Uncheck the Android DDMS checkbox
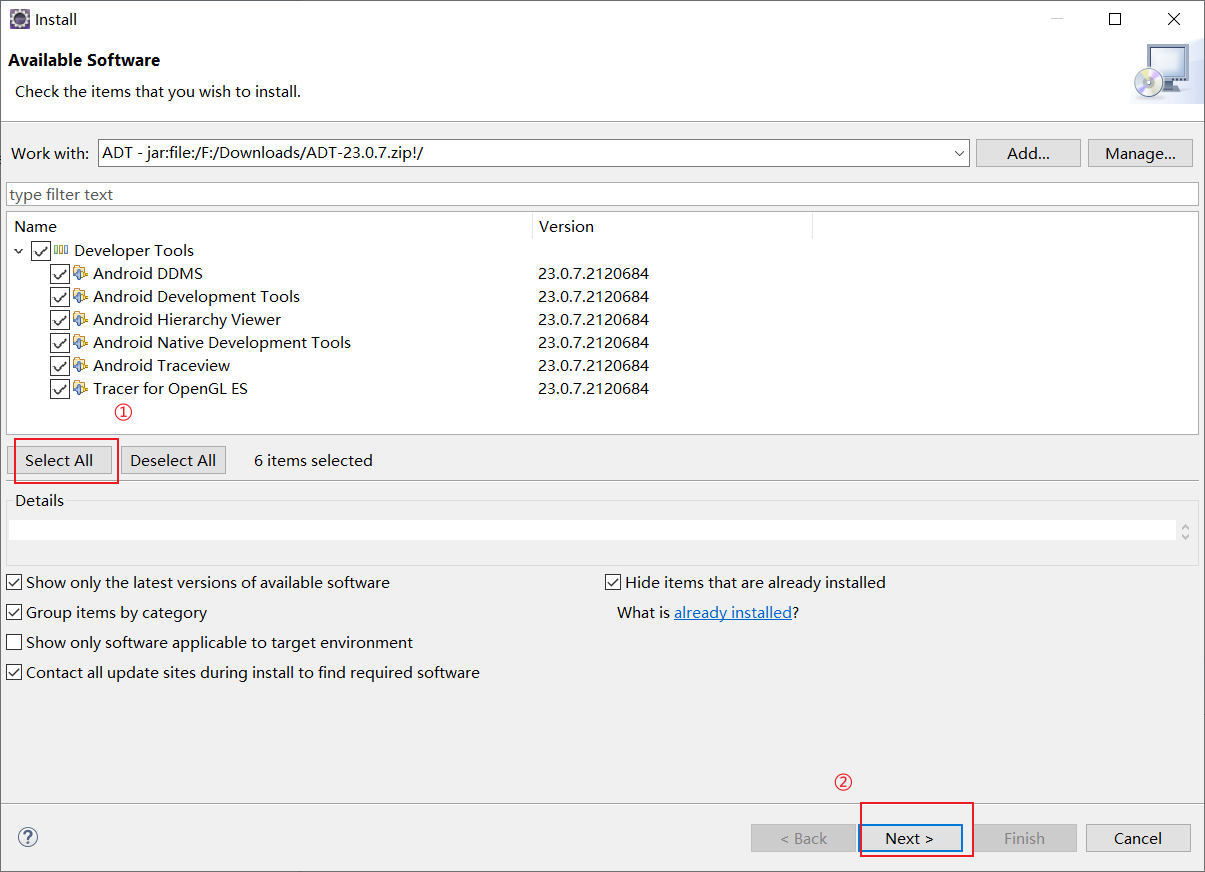1205x872 pixels. 60,274
